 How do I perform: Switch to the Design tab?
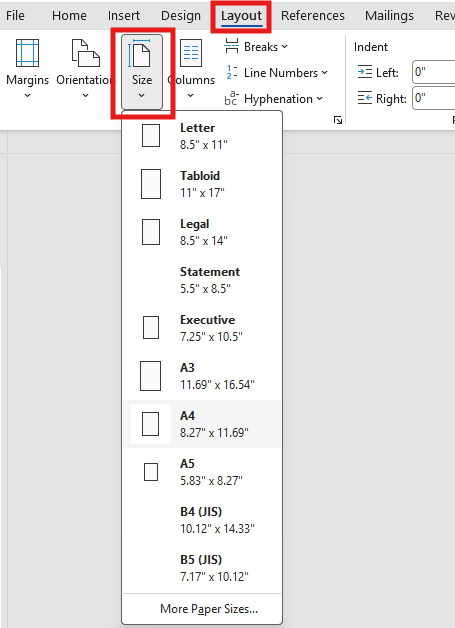click(x=181, y=16)
